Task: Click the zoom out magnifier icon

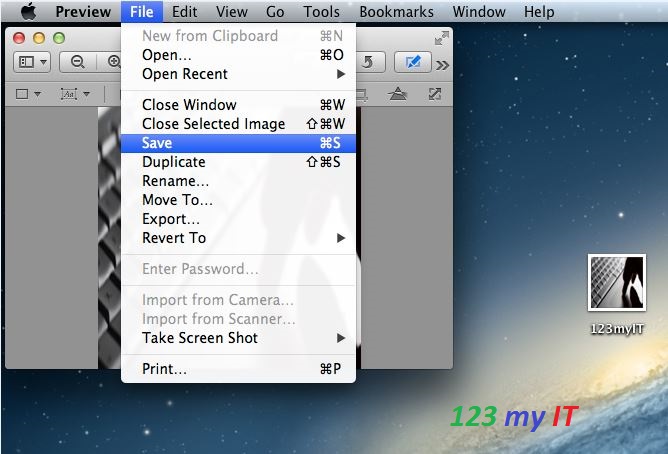Action: (77, 62)
